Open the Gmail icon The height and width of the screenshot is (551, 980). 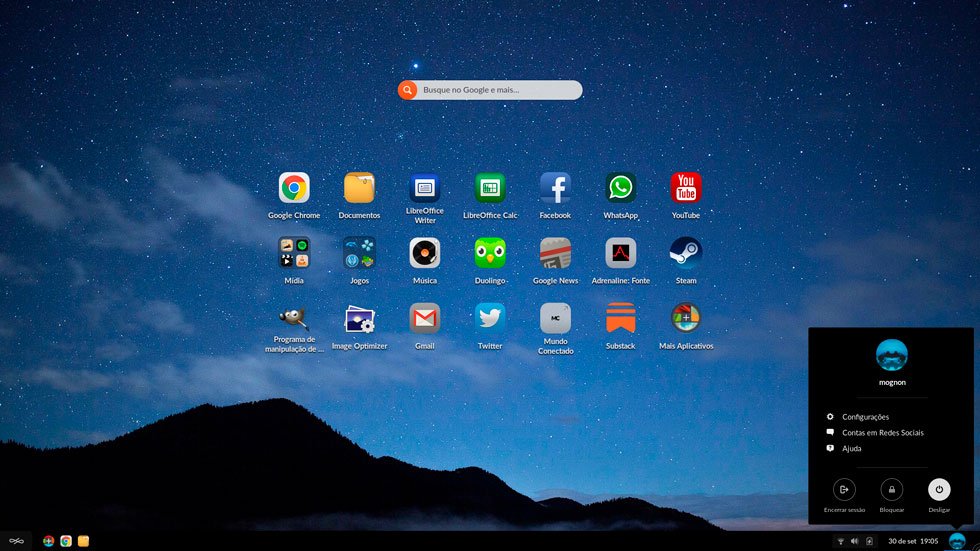tap(424, 319)
